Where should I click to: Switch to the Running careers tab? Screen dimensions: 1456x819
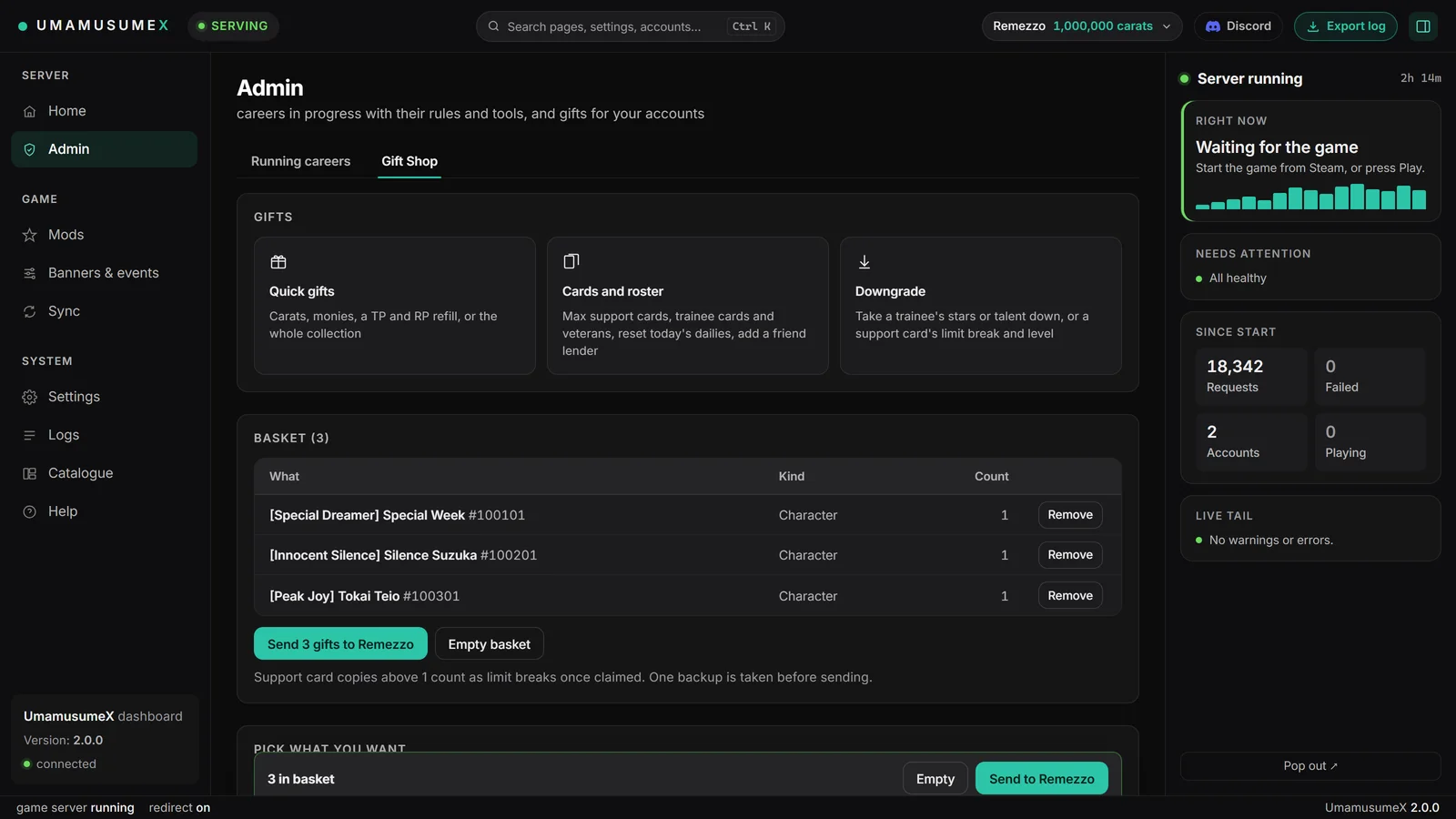(x=300, y=161)
